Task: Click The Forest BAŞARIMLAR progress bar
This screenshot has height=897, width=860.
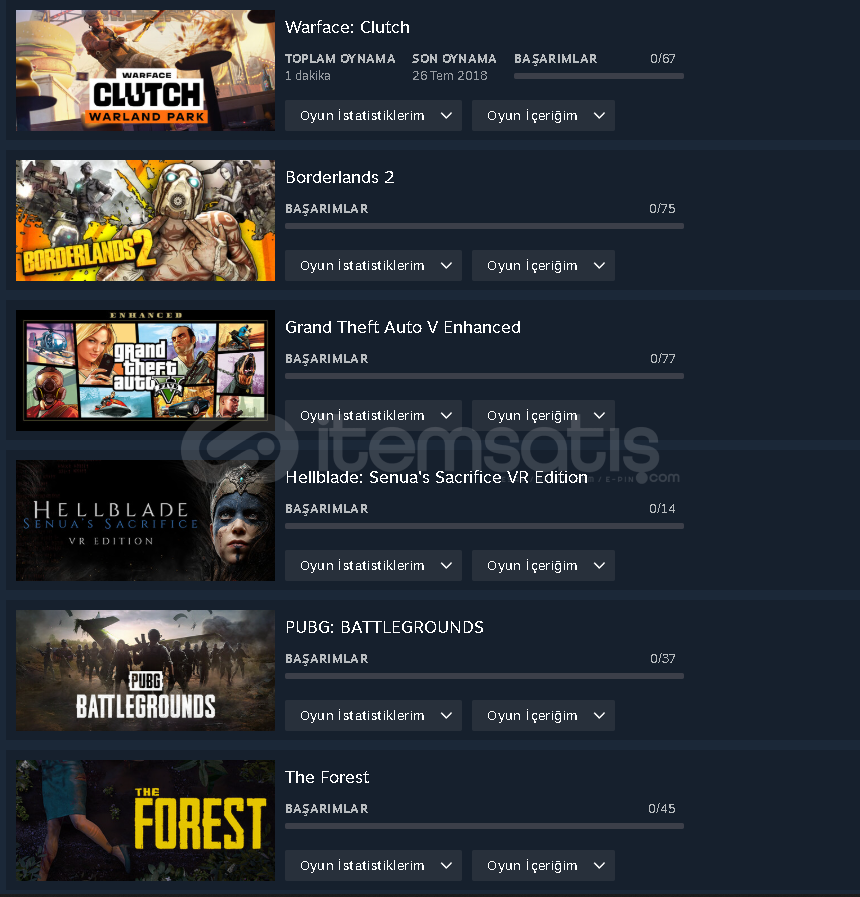Action: 484,826
